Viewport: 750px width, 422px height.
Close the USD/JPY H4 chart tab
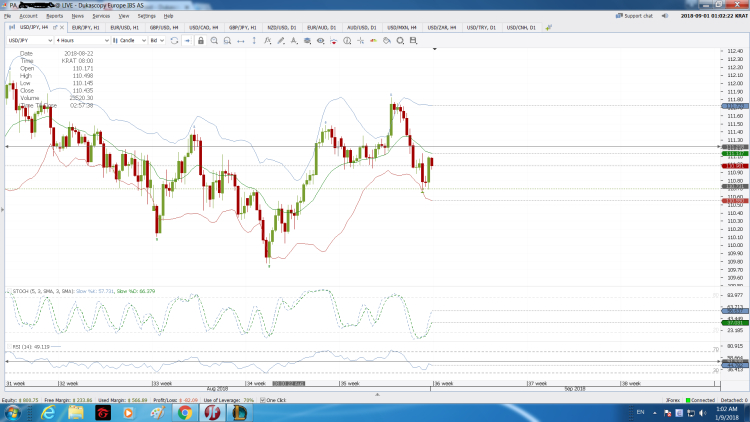[62, 28]
